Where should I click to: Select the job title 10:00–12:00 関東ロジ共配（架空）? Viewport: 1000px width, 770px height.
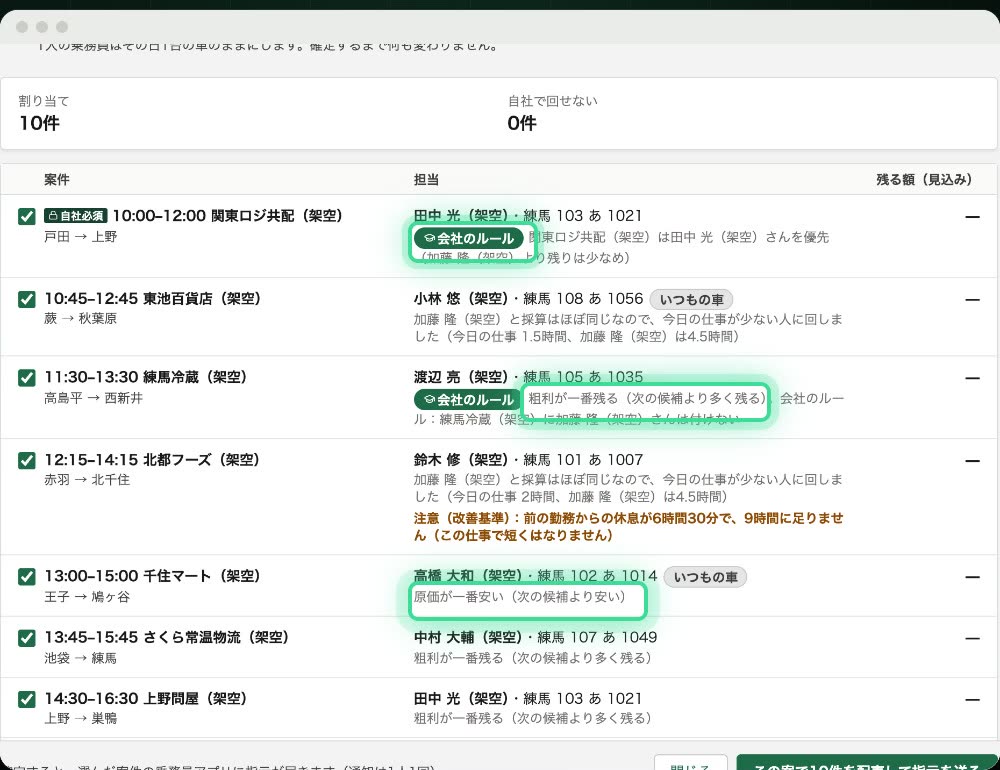tap(228, 216)
